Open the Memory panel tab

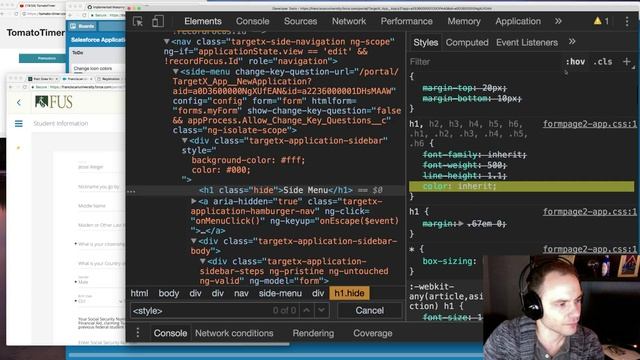click(464, 21)
